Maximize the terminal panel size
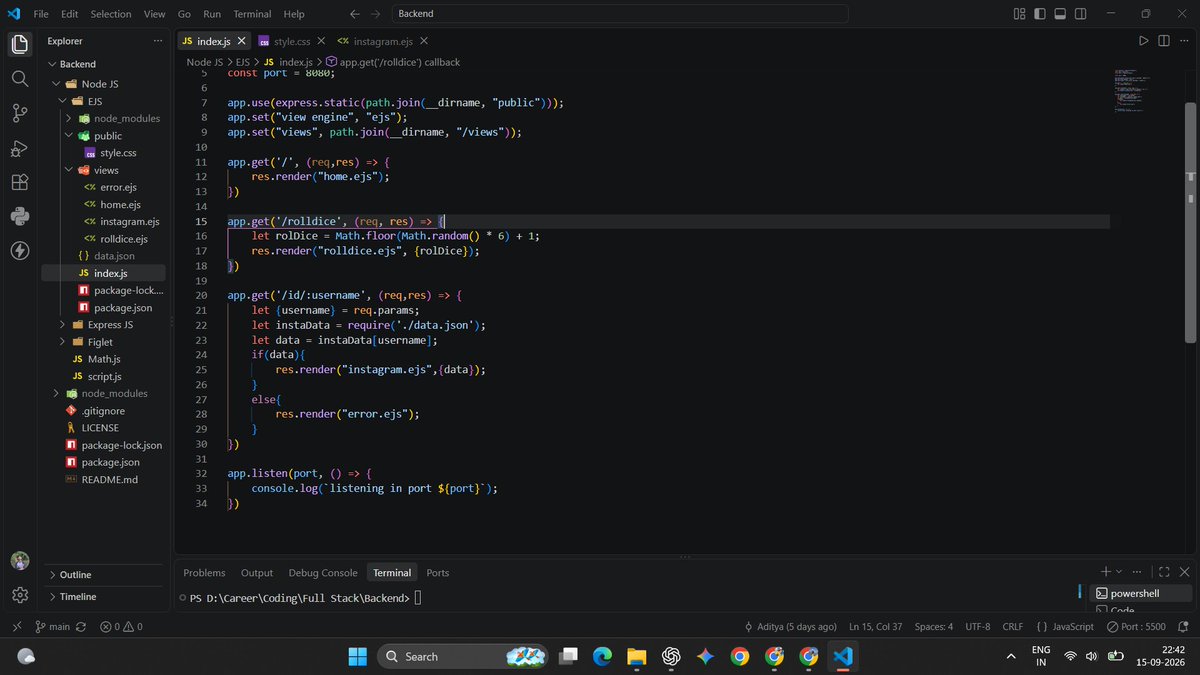1200x675 pixels. pyautogui.click(x=1164, y=572)
